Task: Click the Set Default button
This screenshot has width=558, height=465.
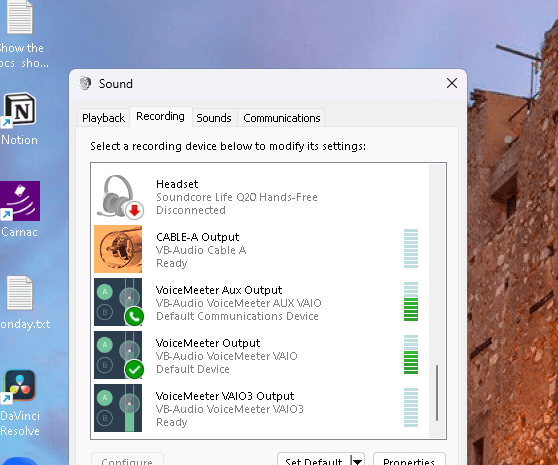Action: click(314, 460)
